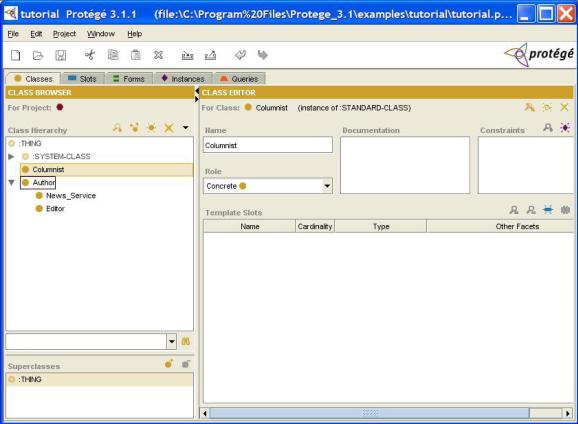Click the Redo arrow toolbar icon
The width and height of the screenshot is (578, 424).
pos(262,55)
